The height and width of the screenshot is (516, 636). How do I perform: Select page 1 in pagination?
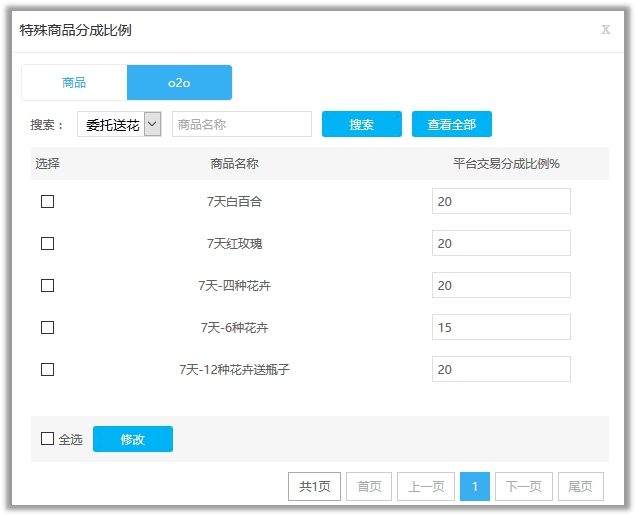475,487
